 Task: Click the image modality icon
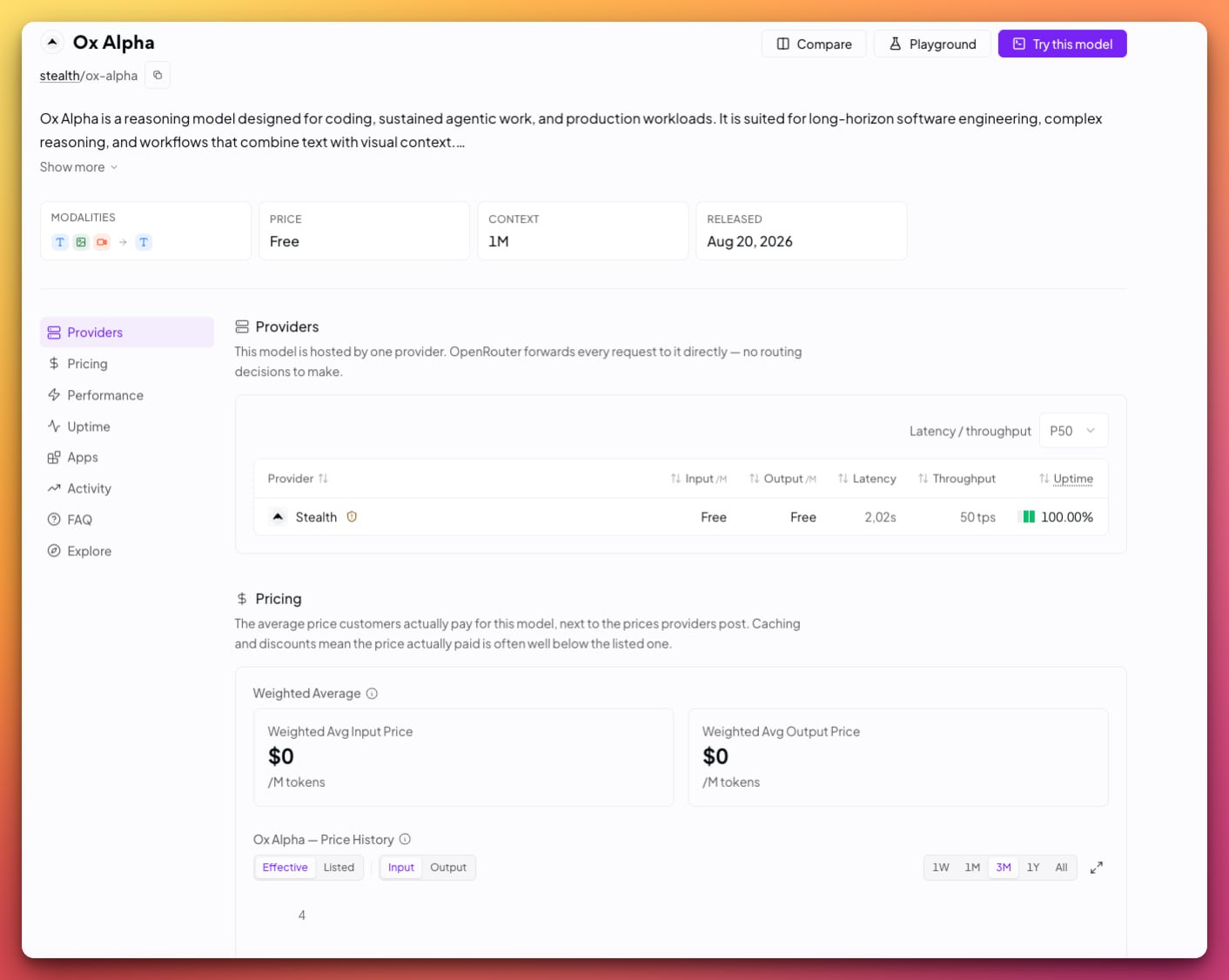(x=81, y=242)
